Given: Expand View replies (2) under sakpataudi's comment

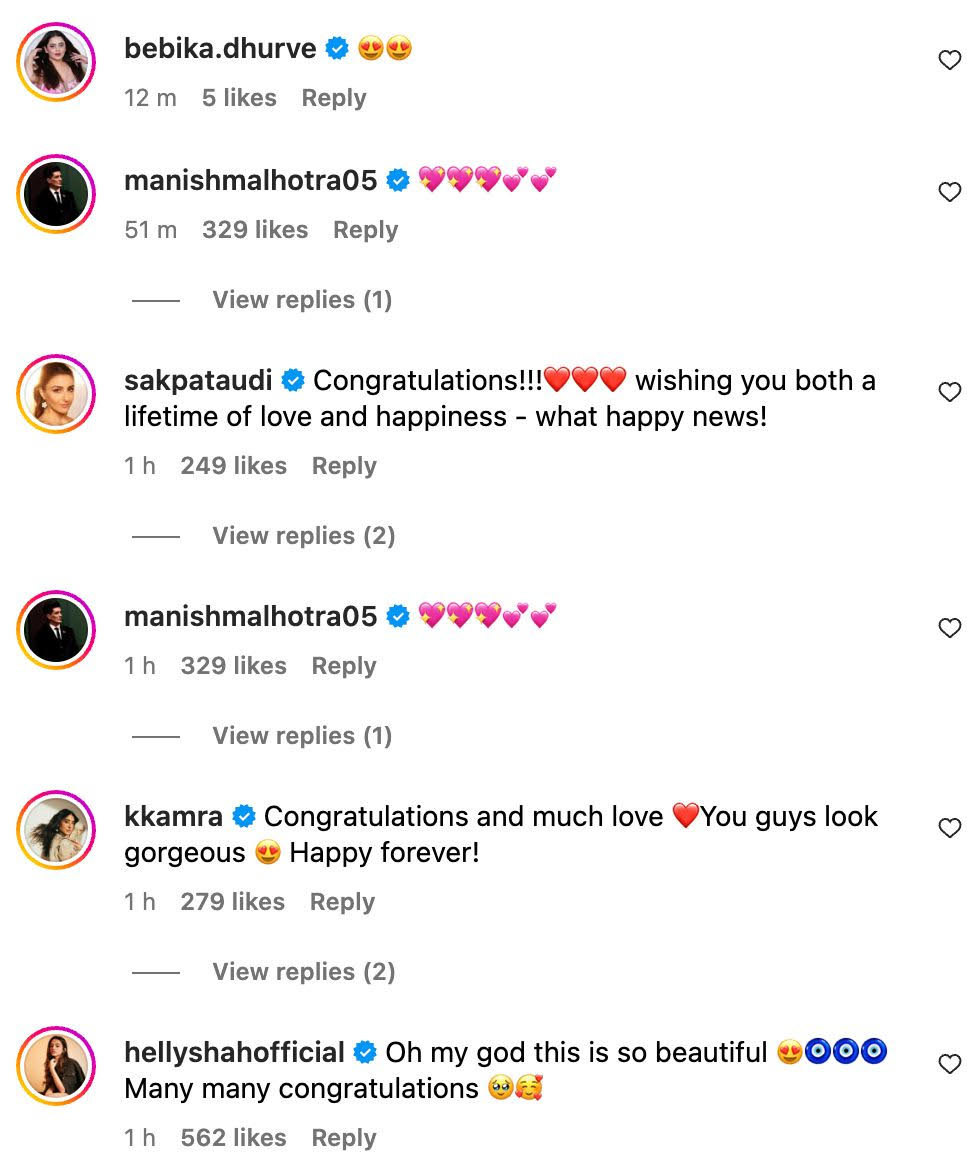Looking at the screenshot, I should [303, 536].
